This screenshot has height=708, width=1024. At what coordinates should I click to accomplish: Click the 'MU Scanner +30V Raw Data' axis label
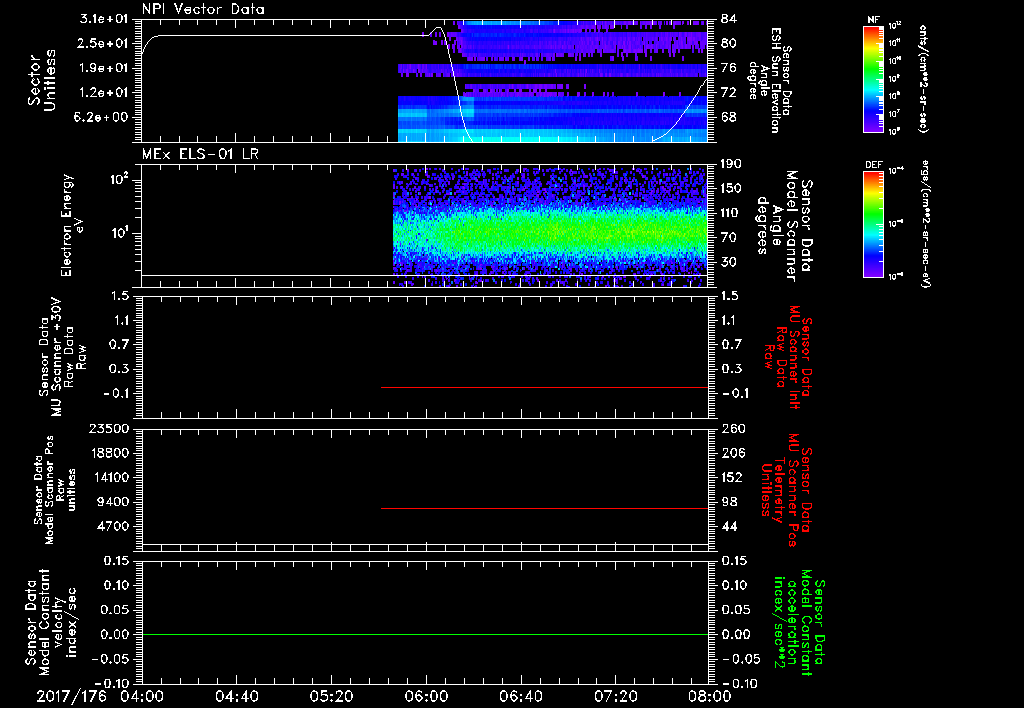(63, 357)
